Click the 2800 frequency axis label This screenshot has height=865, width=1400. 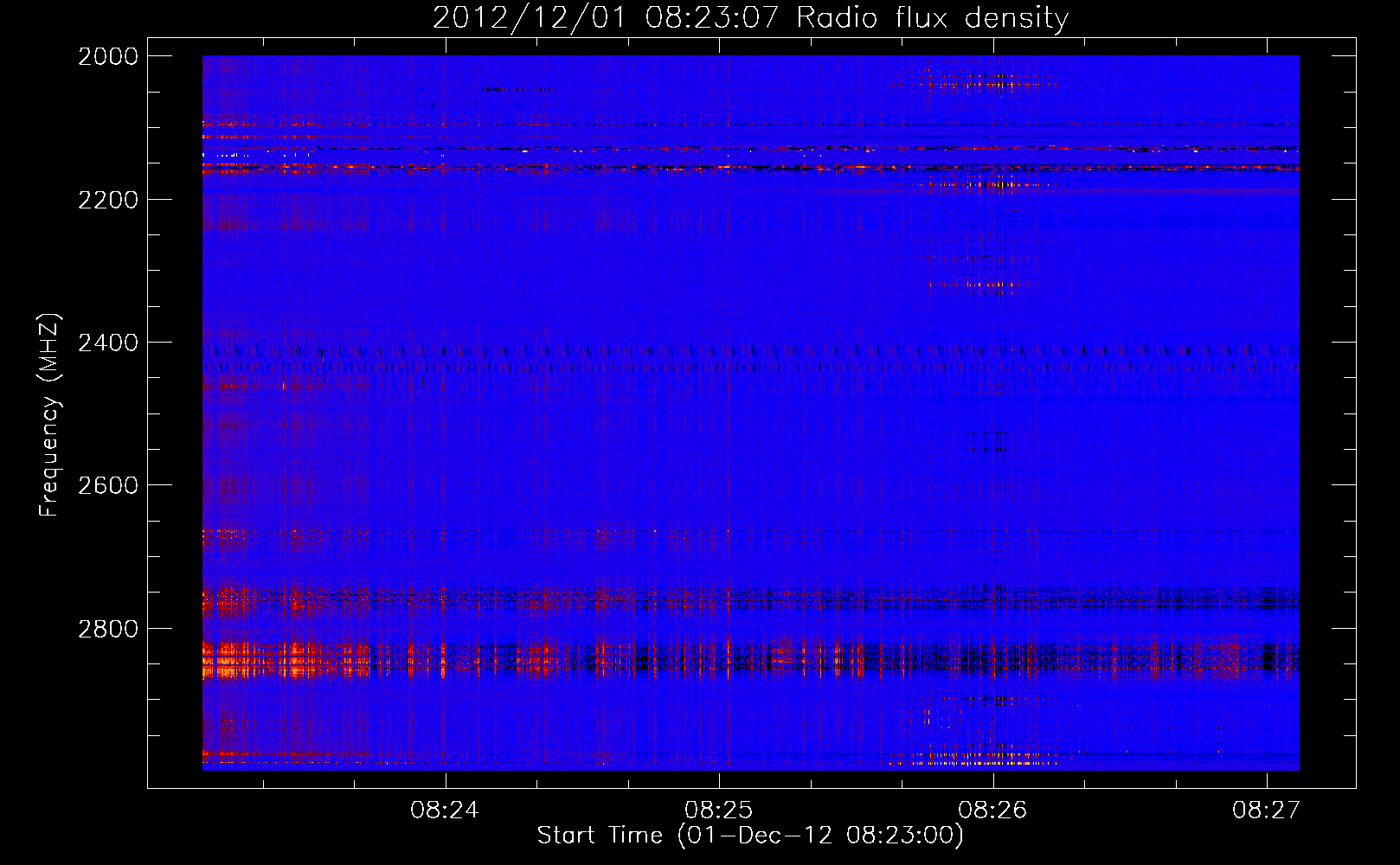pyautogui.click(x=108, y=629)
